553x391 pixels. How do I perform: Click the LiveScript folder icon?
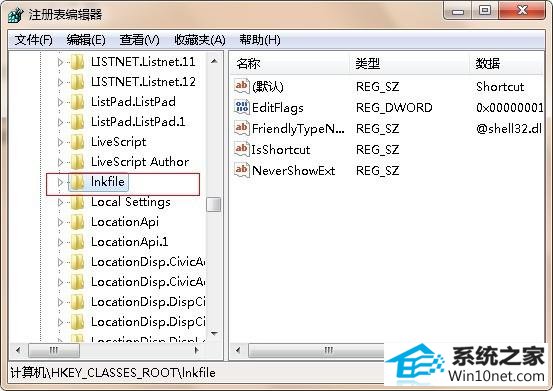pos(77,142)
